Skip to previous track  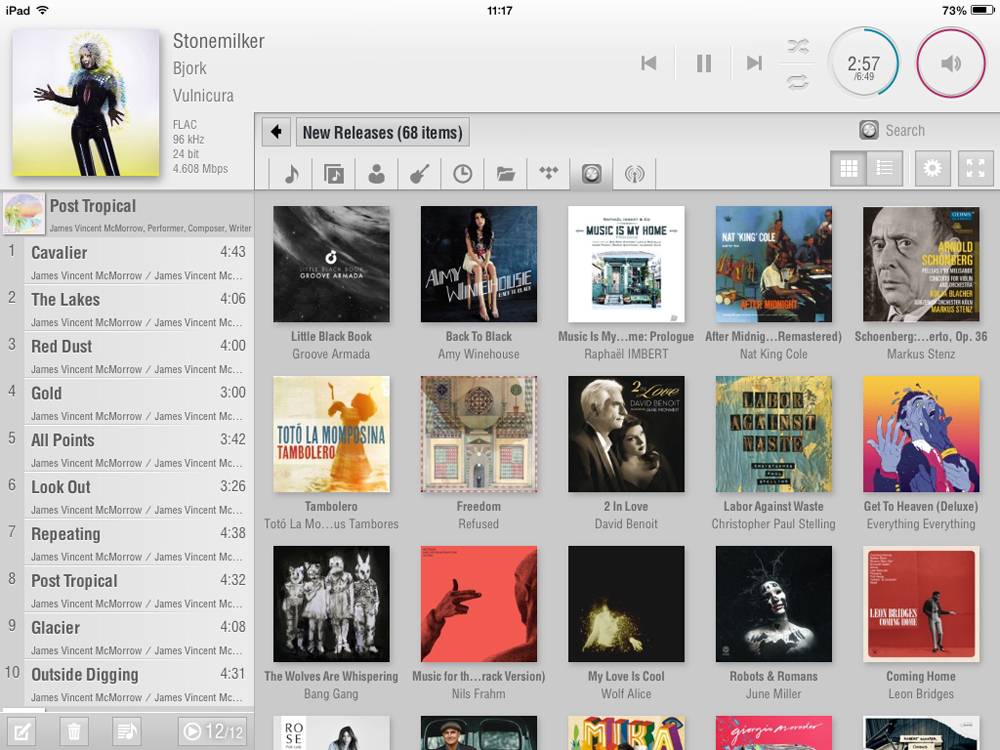[x=649, y=63]
